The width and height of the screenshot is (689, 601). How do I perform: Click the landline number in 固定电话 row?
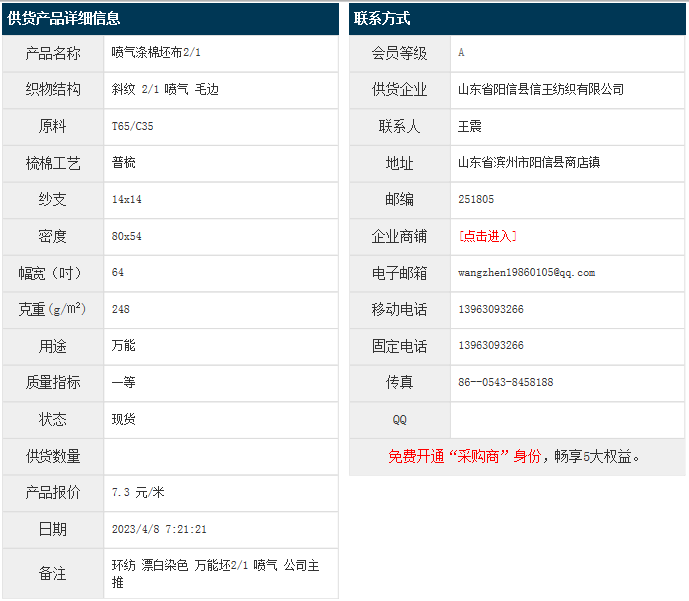490,346
